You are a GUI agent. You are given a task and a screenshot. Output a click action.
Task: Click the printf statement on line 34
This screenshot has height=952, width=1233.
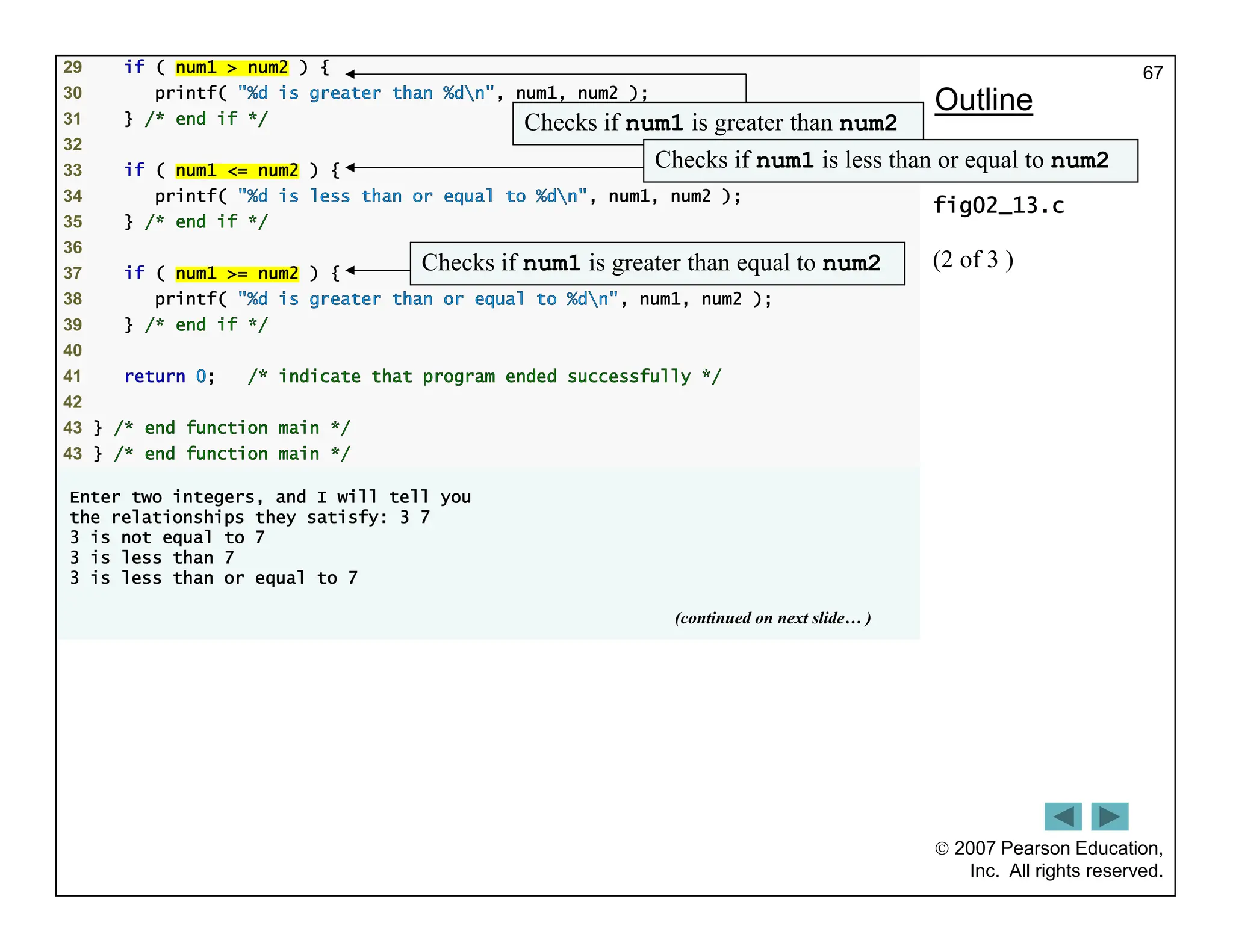(x=447, y=196)
